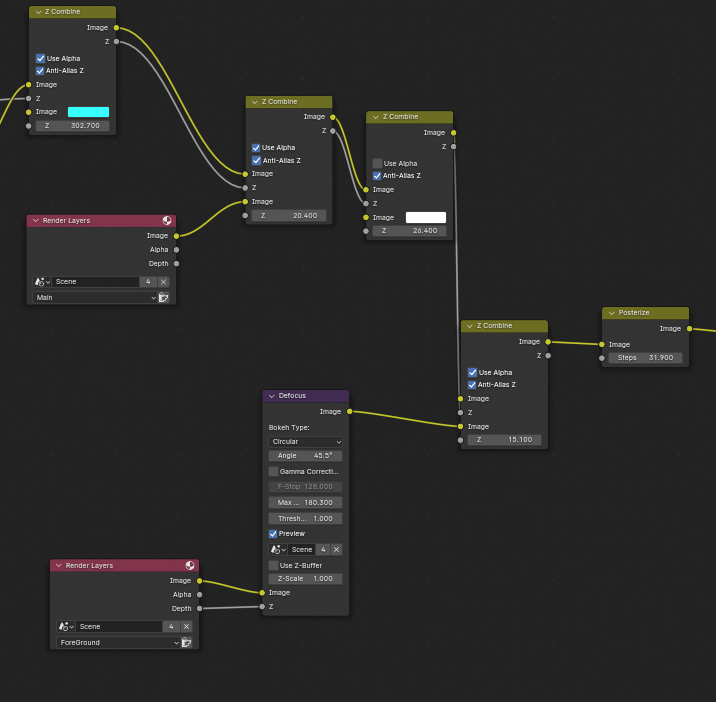Screen dimensions: 716x702
Task: Click the render icon beside the Main layer dropdown
Action: click(x=164, y=298)
